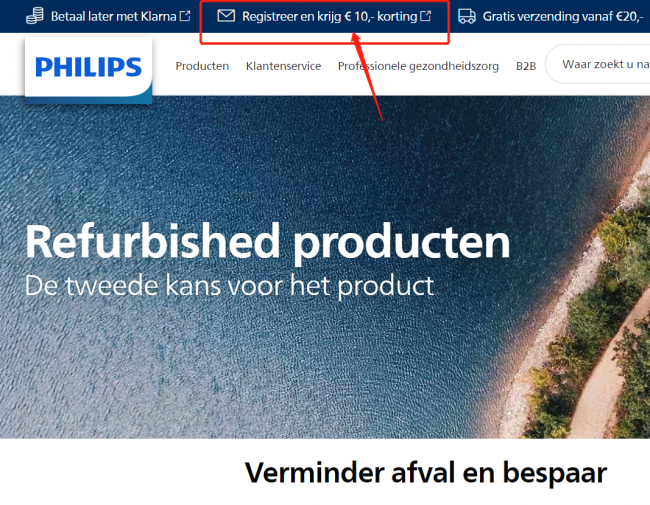Click the coastline hero banner image
The image size is (650, 505).
click(325, 267)
